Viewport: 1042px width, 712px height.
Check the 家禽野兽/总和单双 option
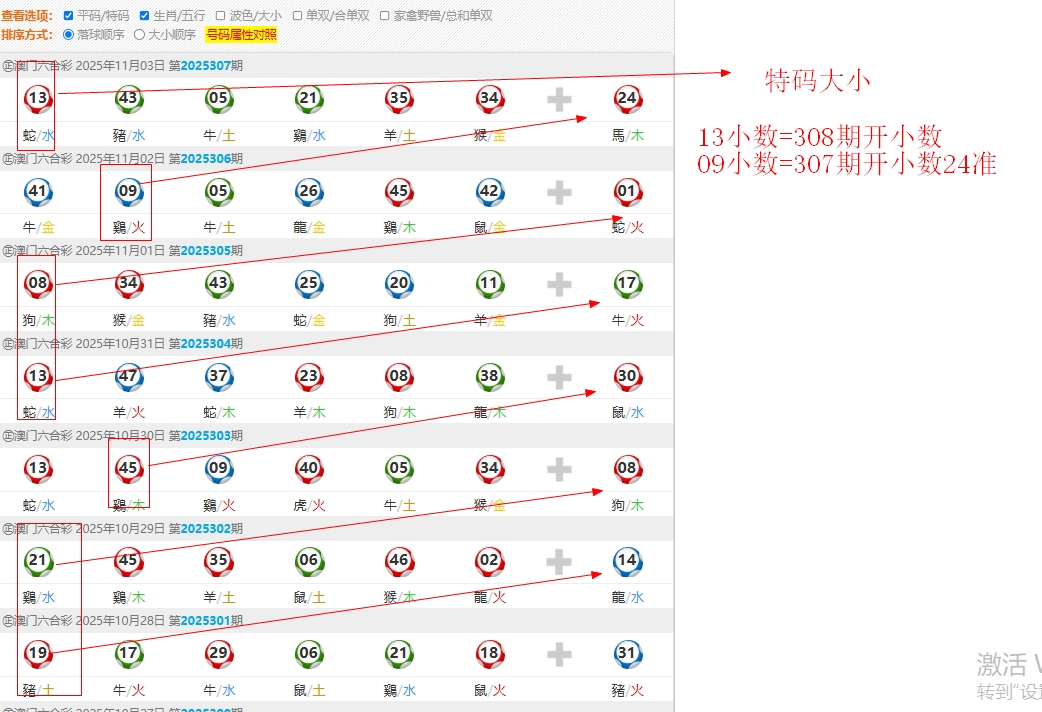point(385,16)
